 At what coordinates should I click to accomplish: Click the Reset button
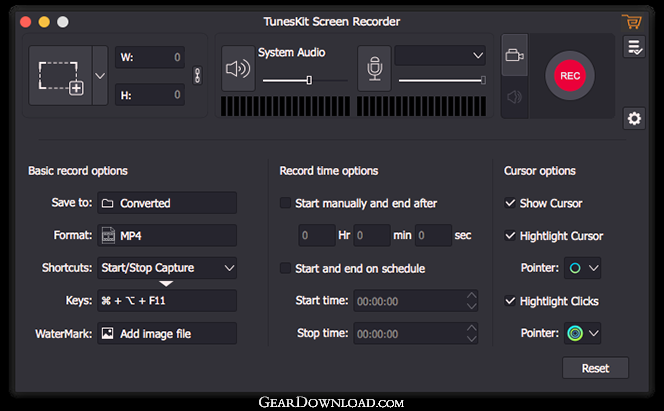tap(595, 368)
